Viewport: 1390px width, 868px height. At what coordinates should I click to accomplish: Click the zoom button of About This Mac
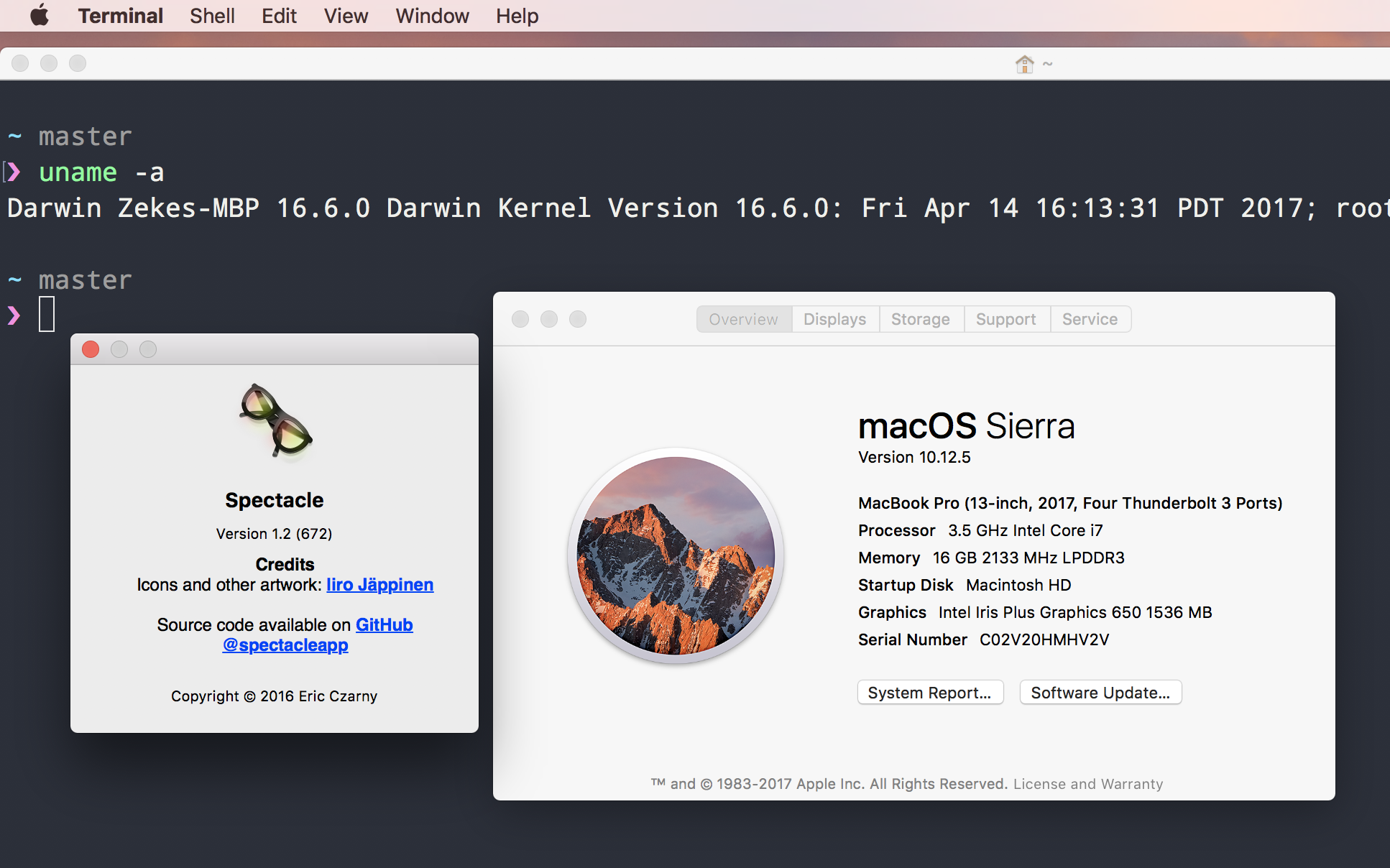click(578, 319)
